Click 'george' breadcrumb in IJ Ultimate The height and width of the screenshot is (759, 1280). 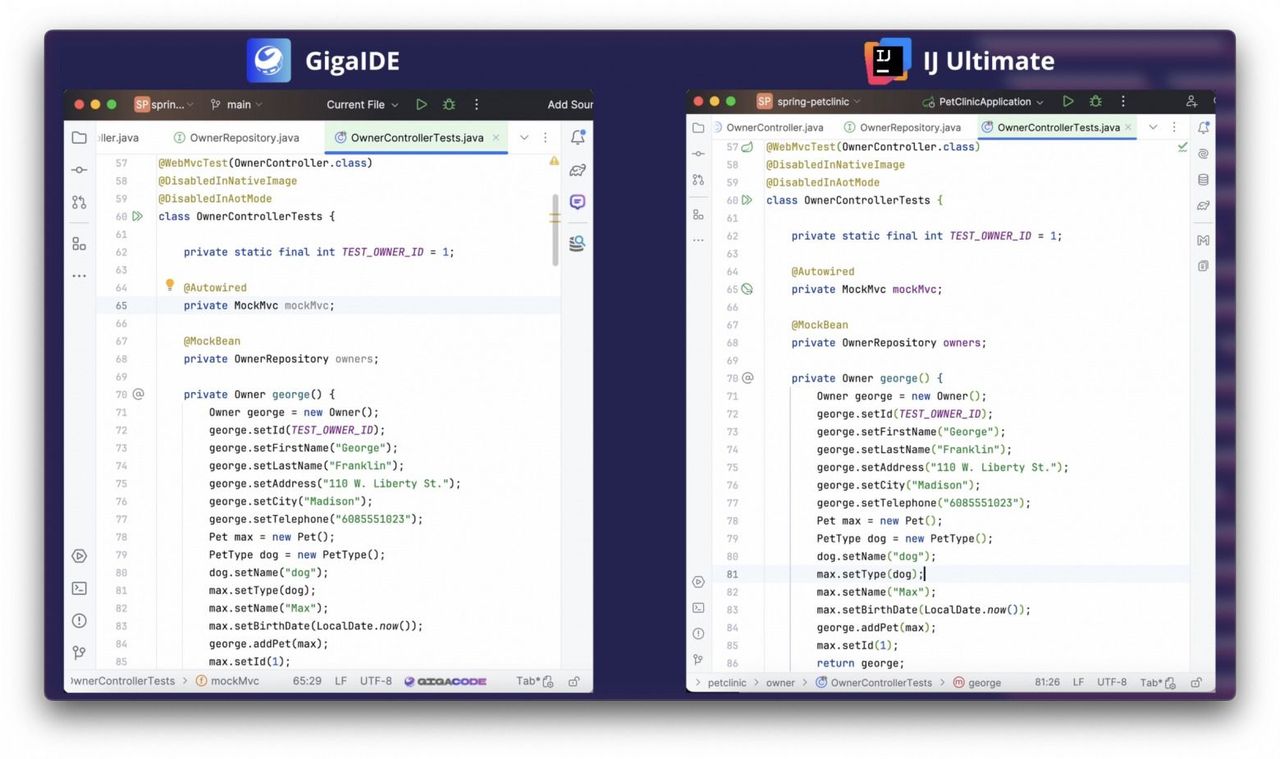977,683
